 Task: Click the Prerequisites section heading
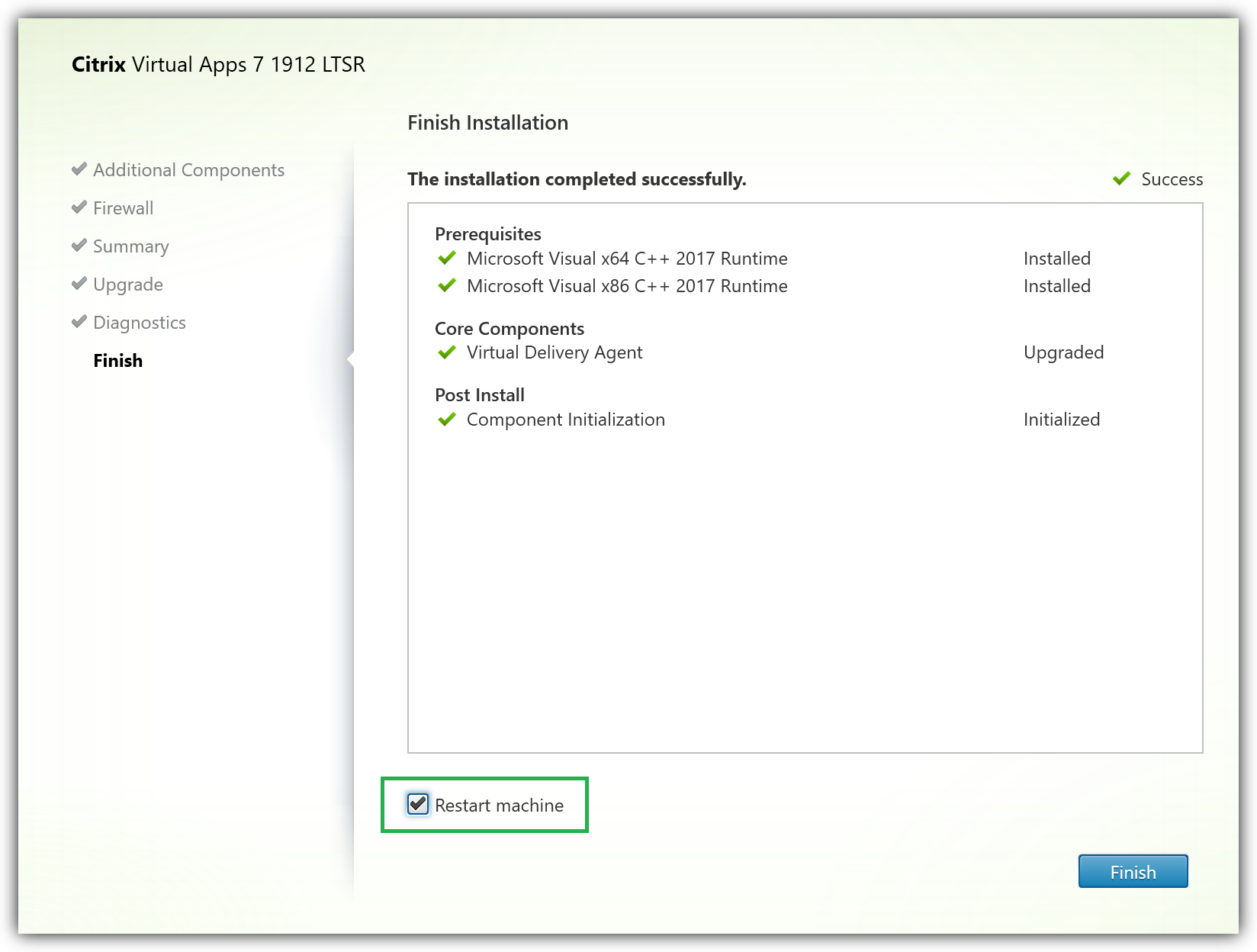(487, 234)
